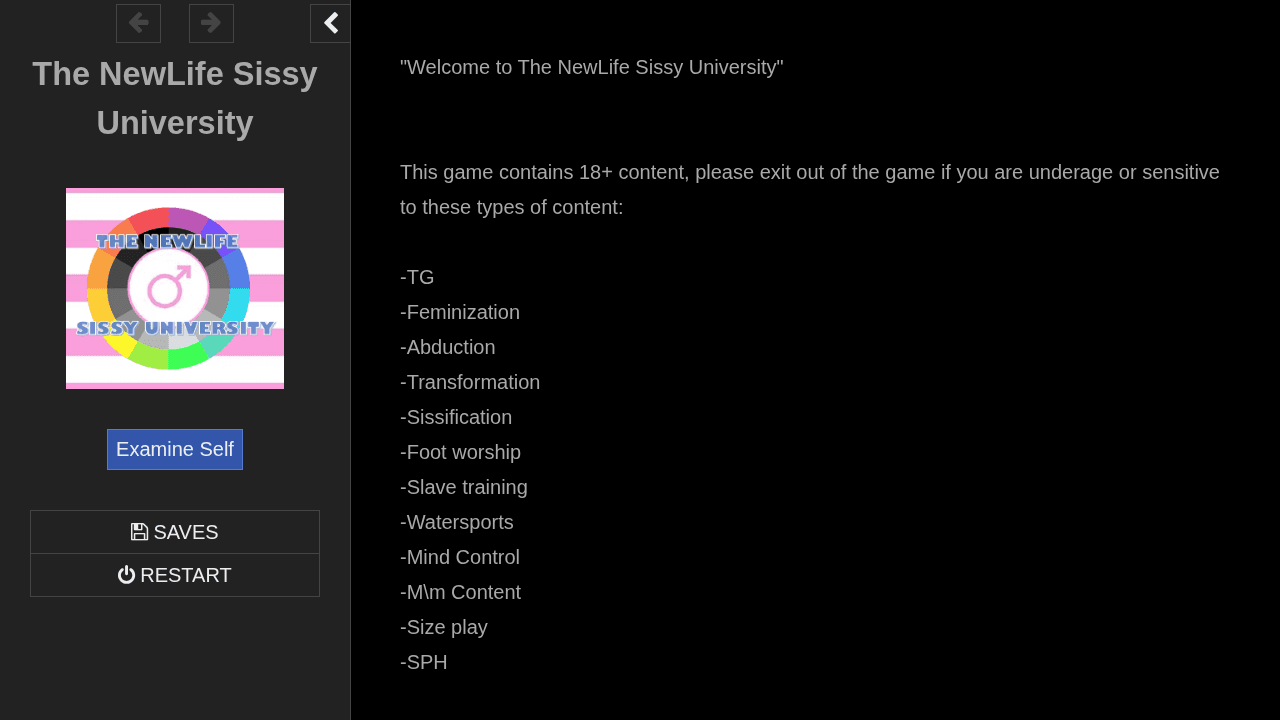The width and height of the screenshot is (1280, 720).
Task: Click the power icon beside RESTART
Action: click(126, 575)
